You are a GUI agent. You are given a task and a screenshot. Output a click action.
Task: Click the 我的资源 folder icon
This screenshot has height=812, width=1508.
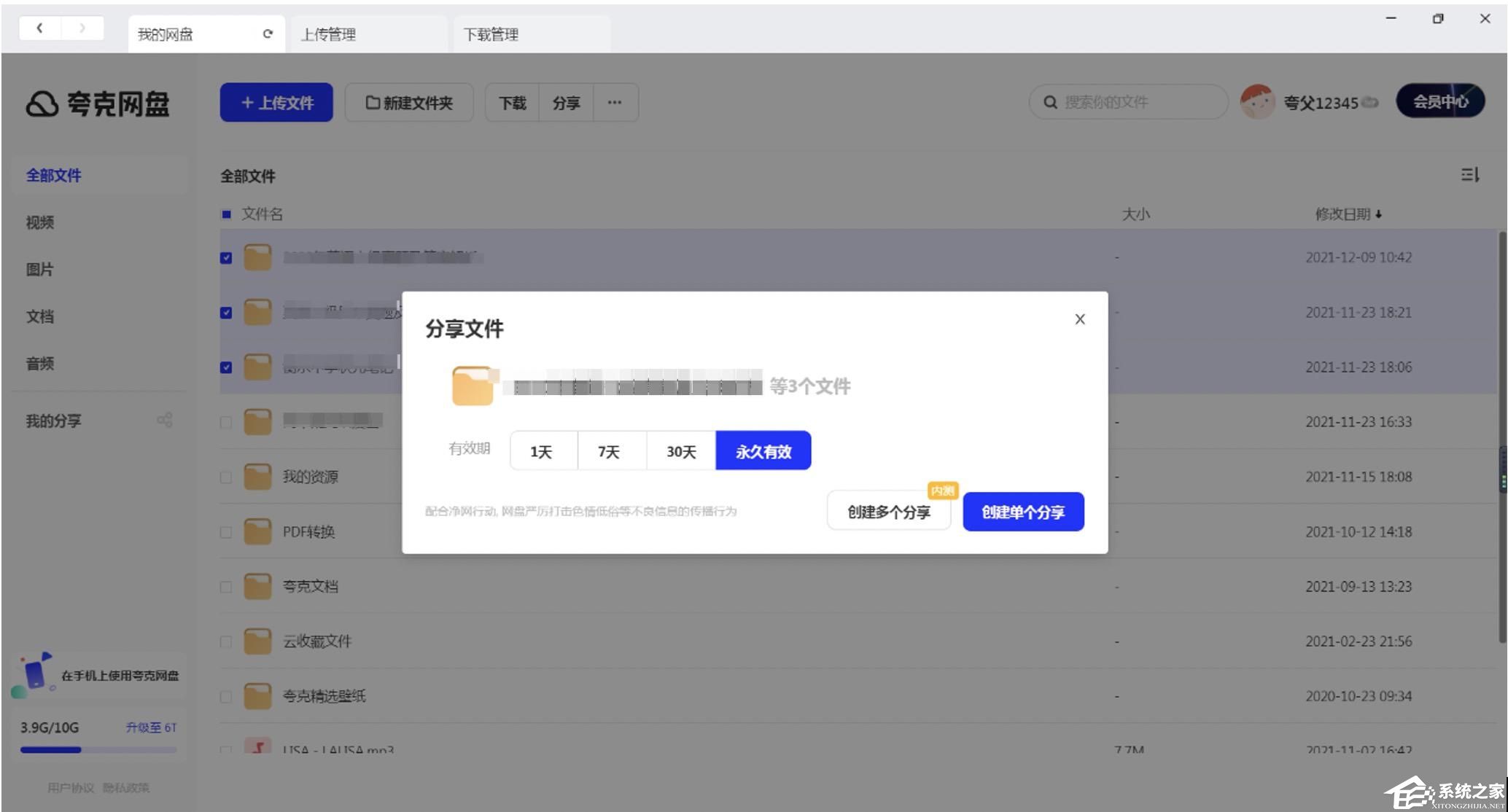click(x=257, y=477)
